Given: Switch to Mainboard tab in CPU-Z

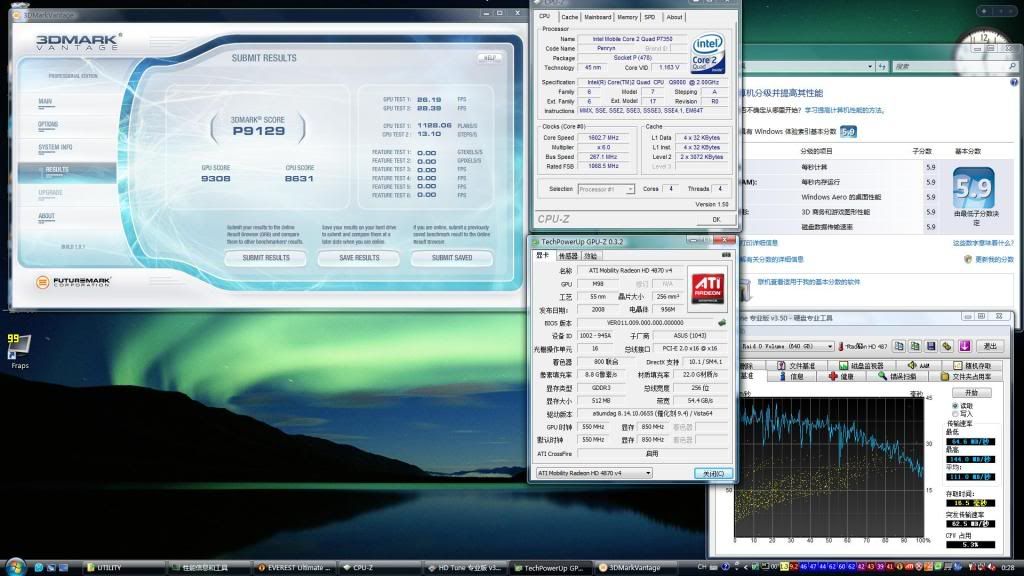Looking at the screenshot, I should tap(598, 17).
